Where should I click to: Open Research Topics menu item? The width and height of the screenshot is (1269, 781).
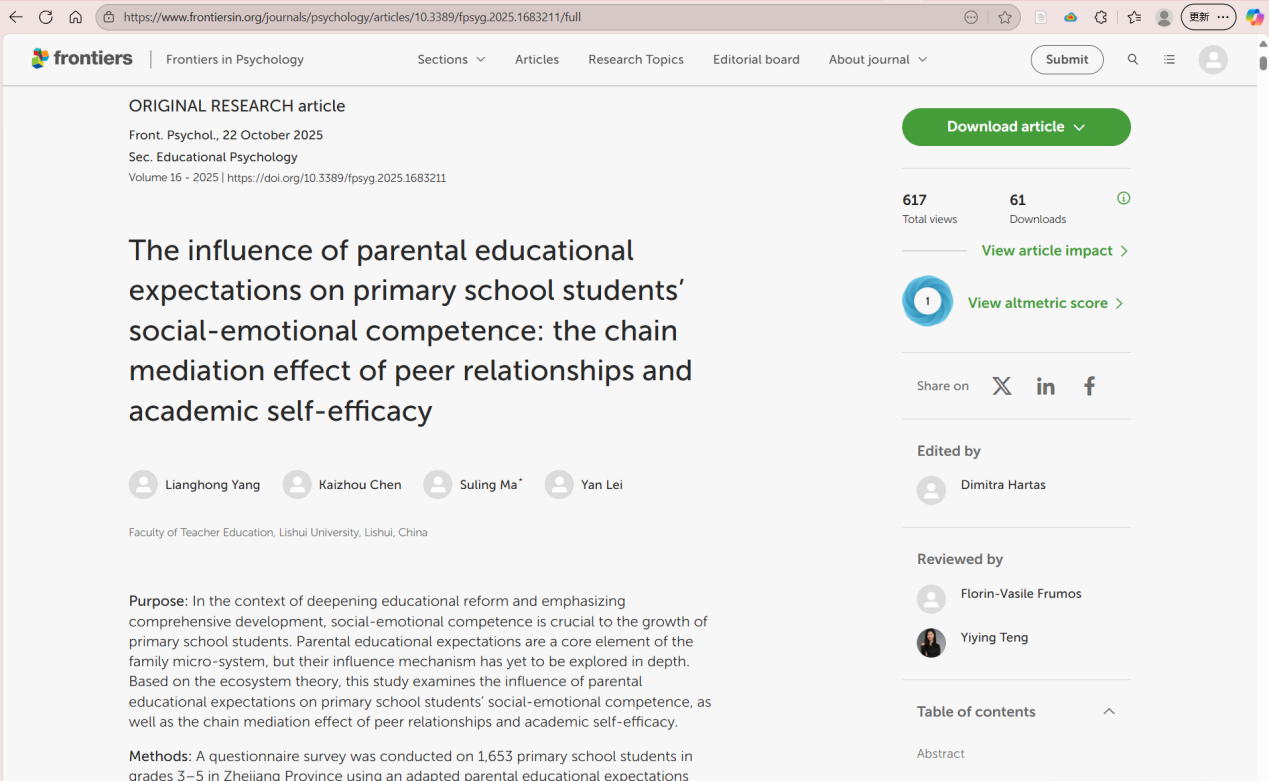pos(636,60)
